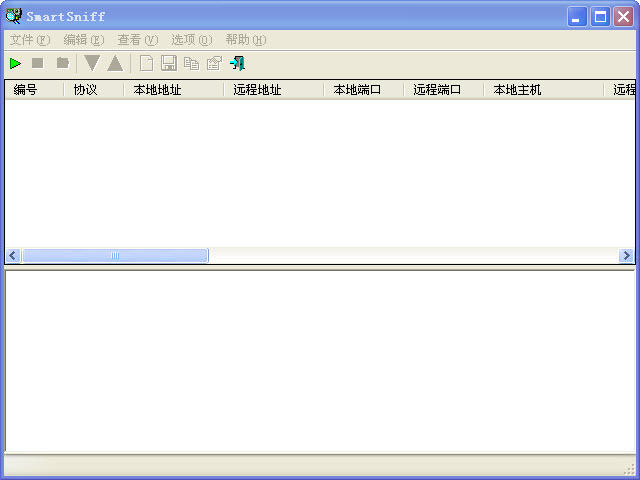
Task: Click the horizontal scrollbar left arrow
Action: (x=13, y=256)
